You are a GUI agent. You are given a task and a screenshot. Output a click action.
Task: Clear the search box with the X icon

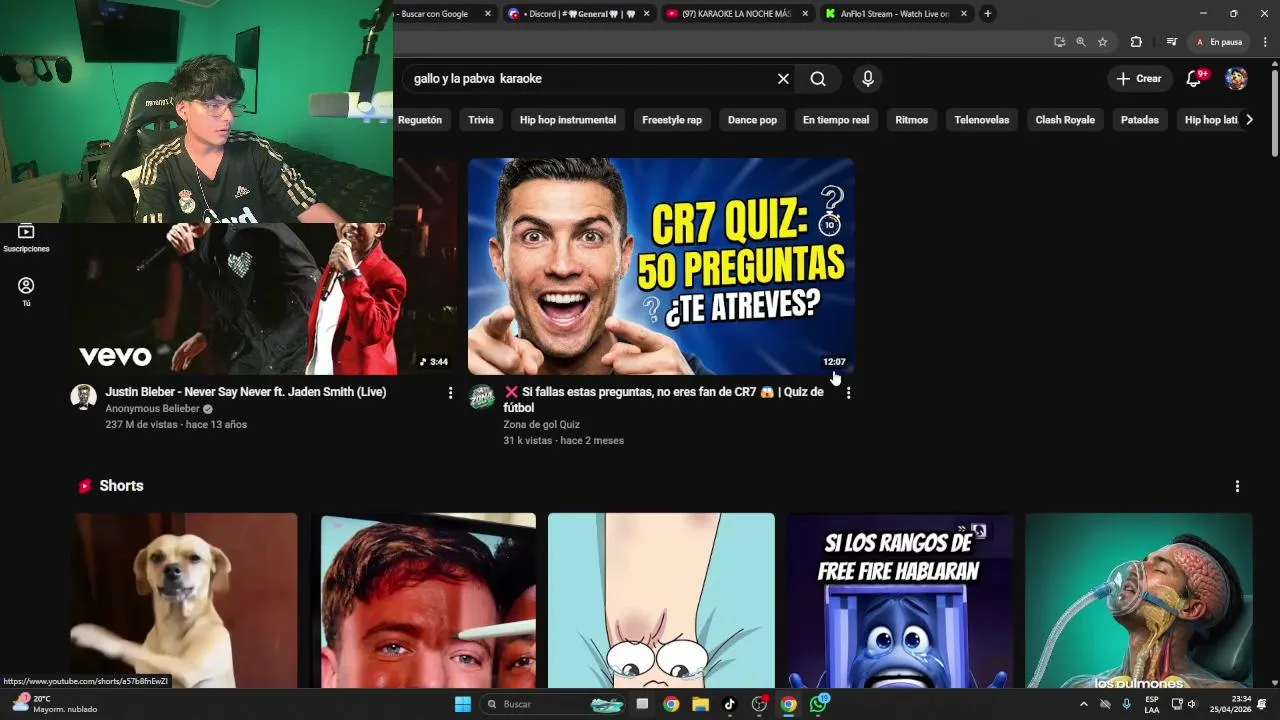pos(783,79)
